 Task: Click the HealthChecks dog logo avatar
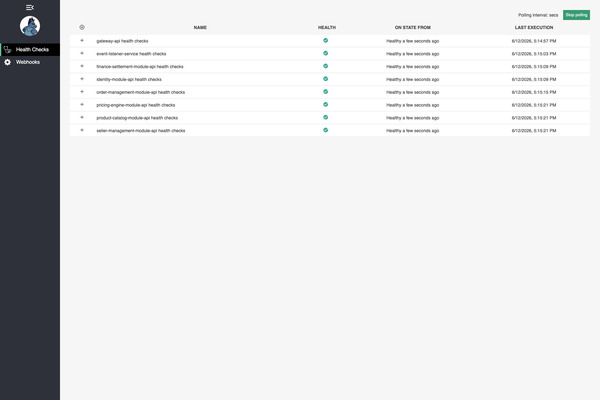(x=30, y=26)
